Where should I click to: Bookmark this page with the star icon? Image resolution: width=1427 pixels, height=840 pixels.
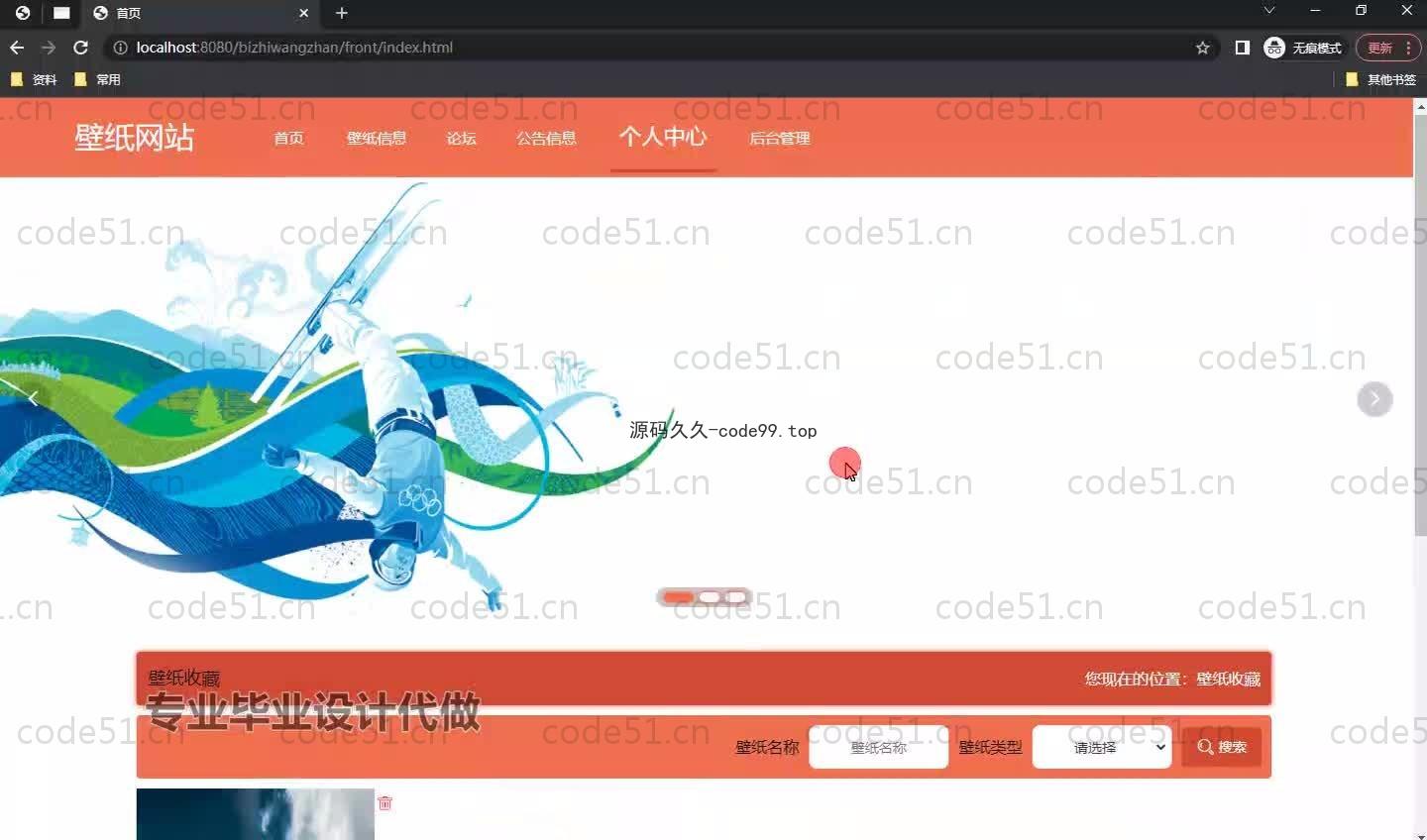[x=1203, y=48]
